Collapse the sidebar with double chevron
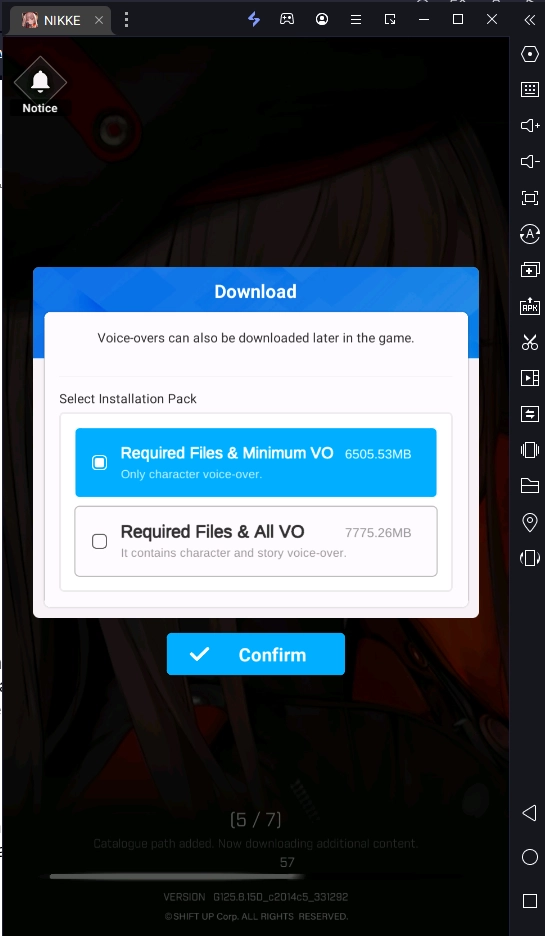 coord(529,20)
